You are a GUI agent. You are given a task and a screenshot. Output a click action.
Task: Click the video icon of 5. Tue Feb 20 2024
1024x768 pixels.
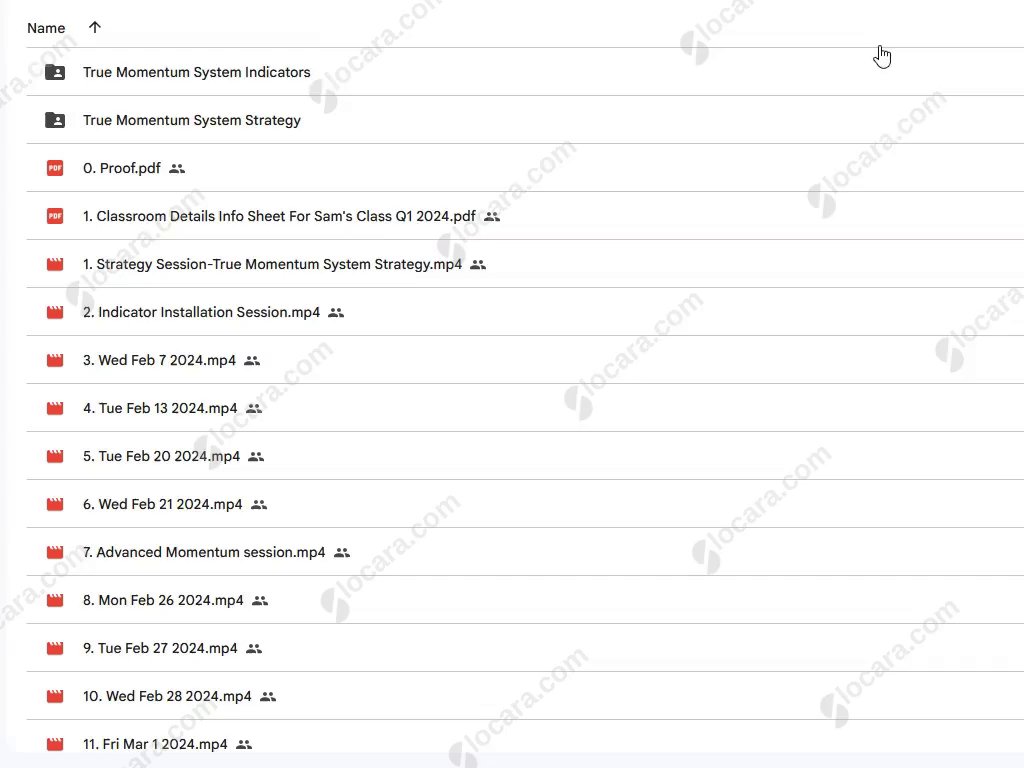pyautogui.click(x=55, y=456)
